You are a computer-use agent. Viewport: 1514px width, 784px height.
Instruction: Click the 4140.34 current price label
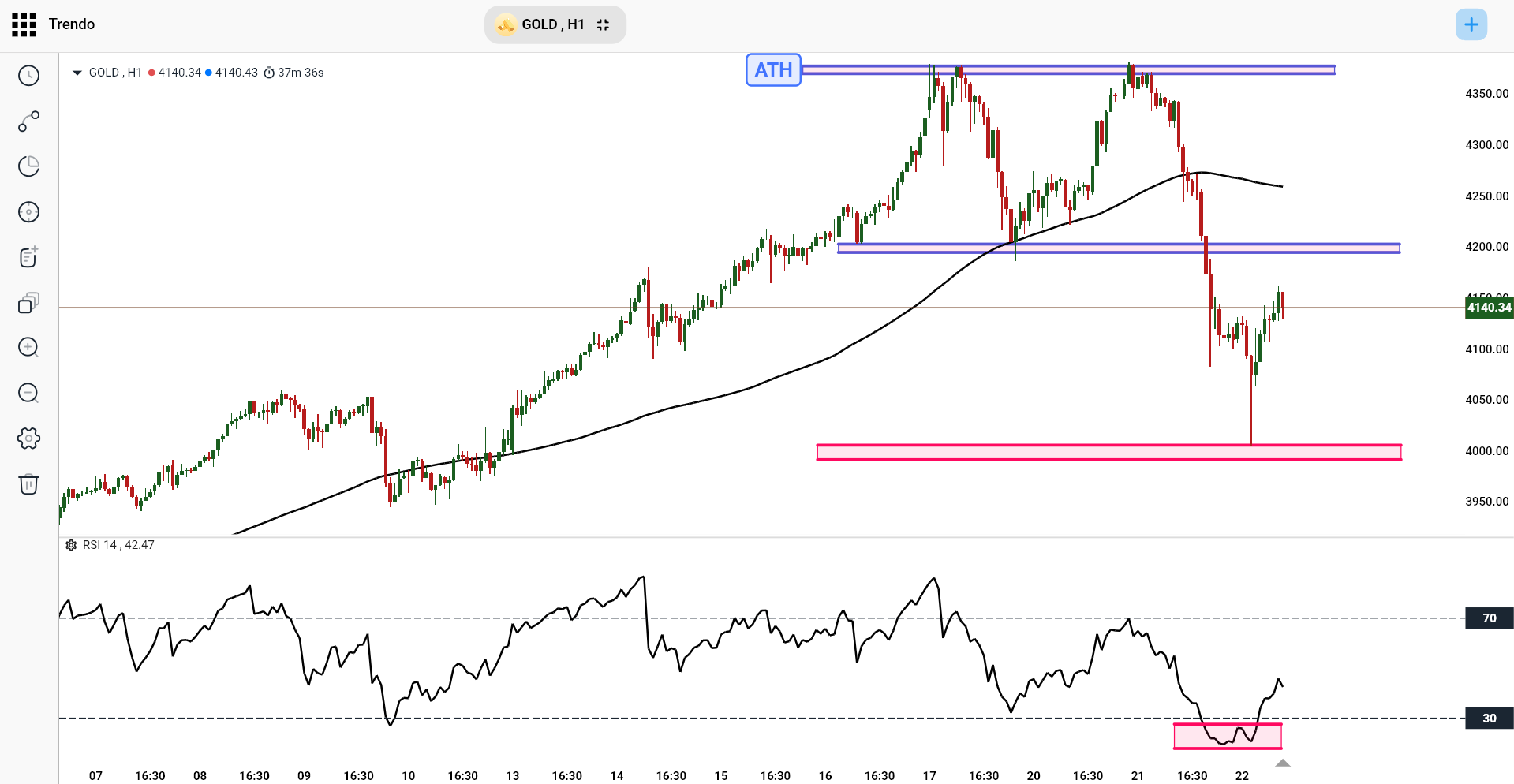click(x=1489, y=308)
